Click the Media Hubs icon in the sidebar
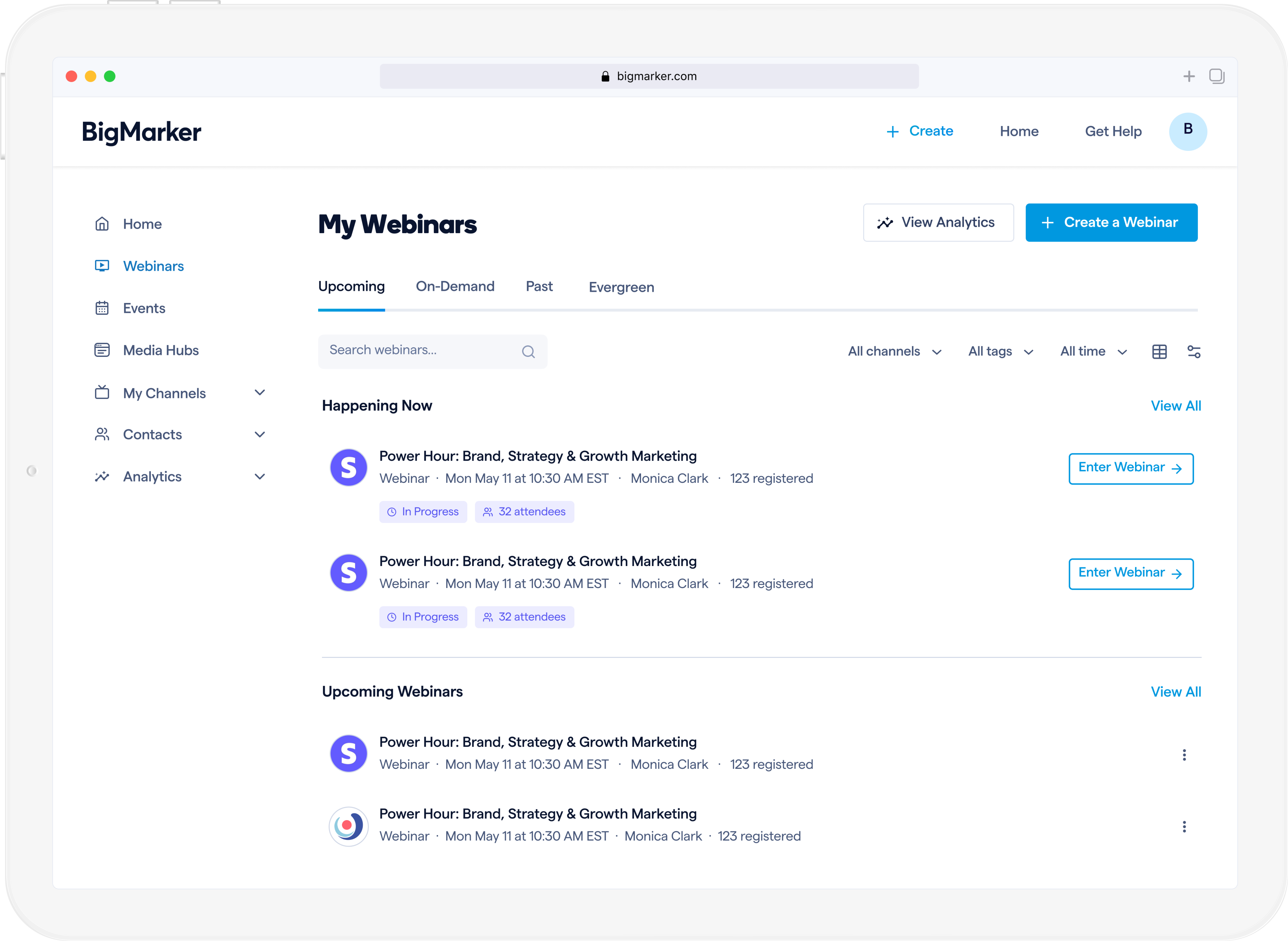The width and height of the screenshot is (1288, 941). tap(102, 350)
